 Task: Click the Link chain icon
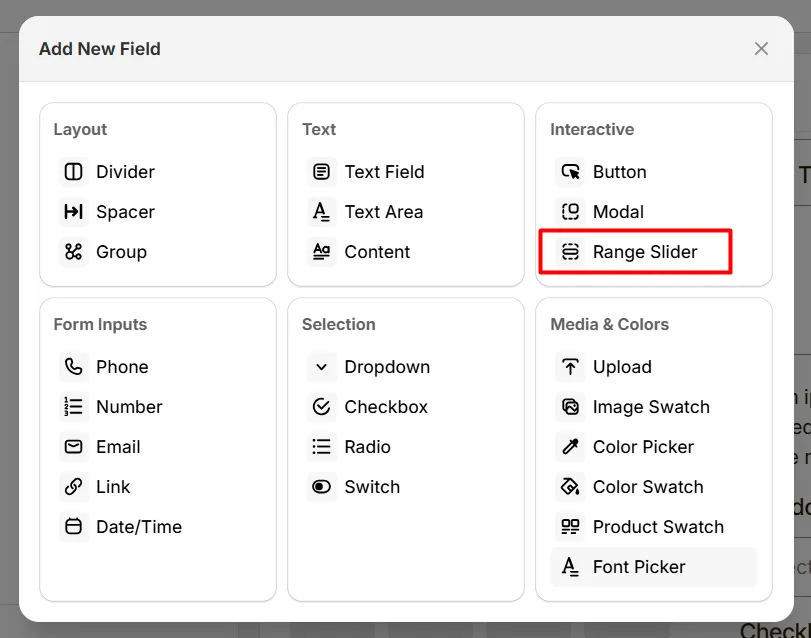click(73, 487)
